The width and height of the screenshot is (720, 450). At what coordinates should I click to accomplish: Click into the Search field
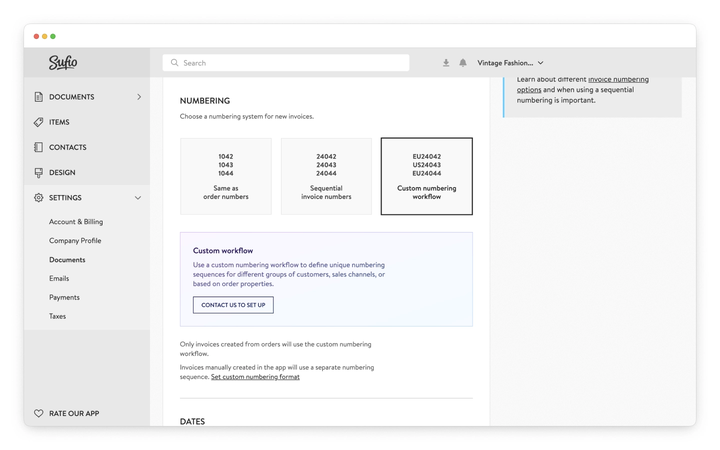click(x=286, y=63)
